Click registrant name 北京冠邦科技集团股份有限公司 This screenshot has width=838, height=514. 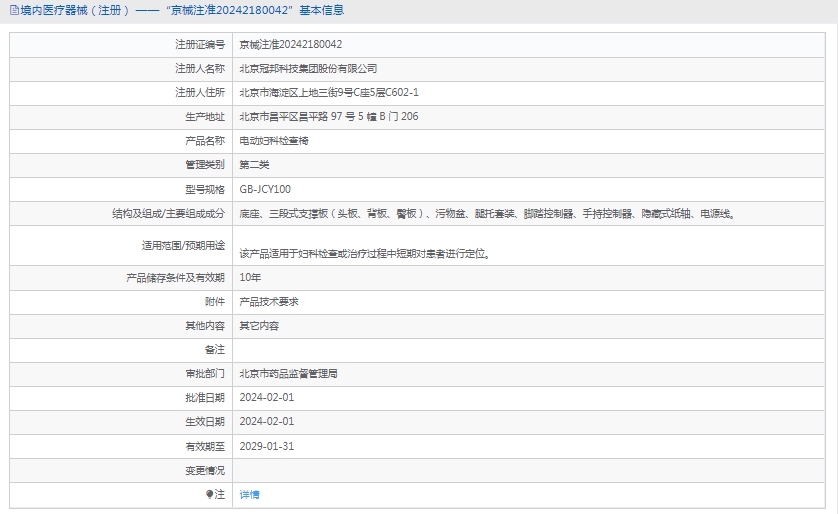pyautogui.click(x=308, y=69)
